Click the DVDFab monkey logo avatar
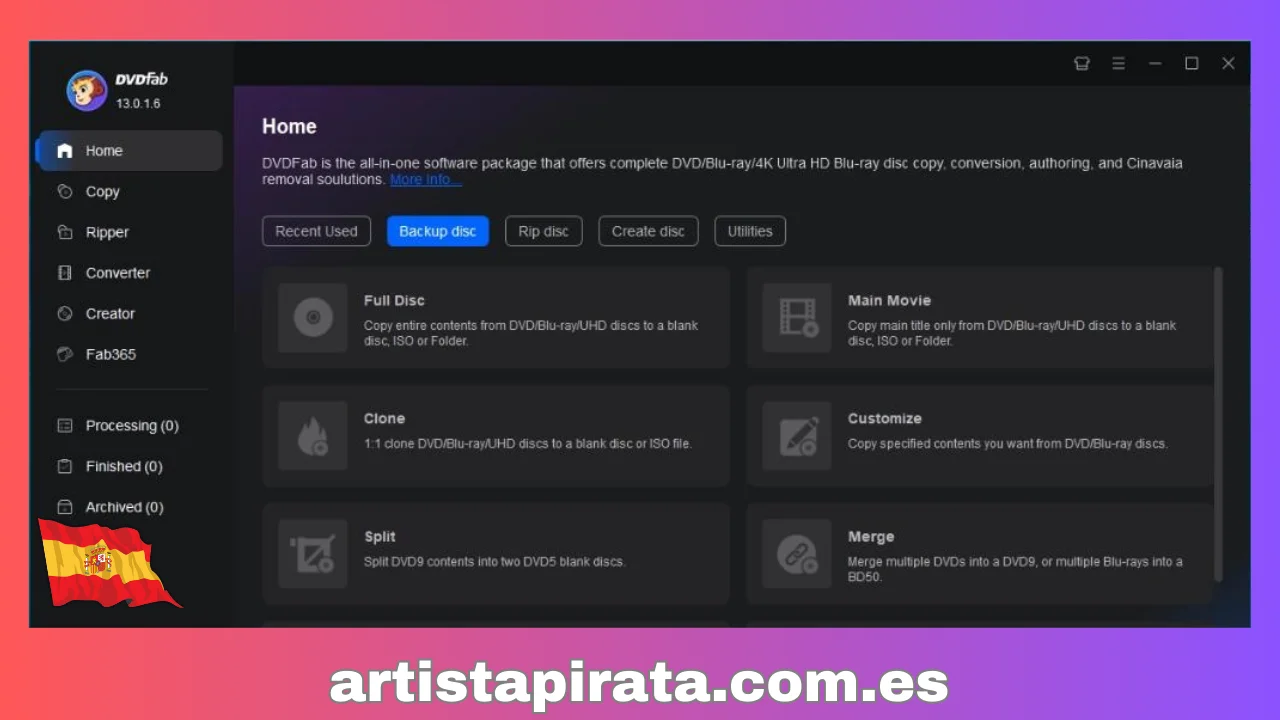This screenshot has height=720, width=1280. pyautogui.click(x=87, y=90)
